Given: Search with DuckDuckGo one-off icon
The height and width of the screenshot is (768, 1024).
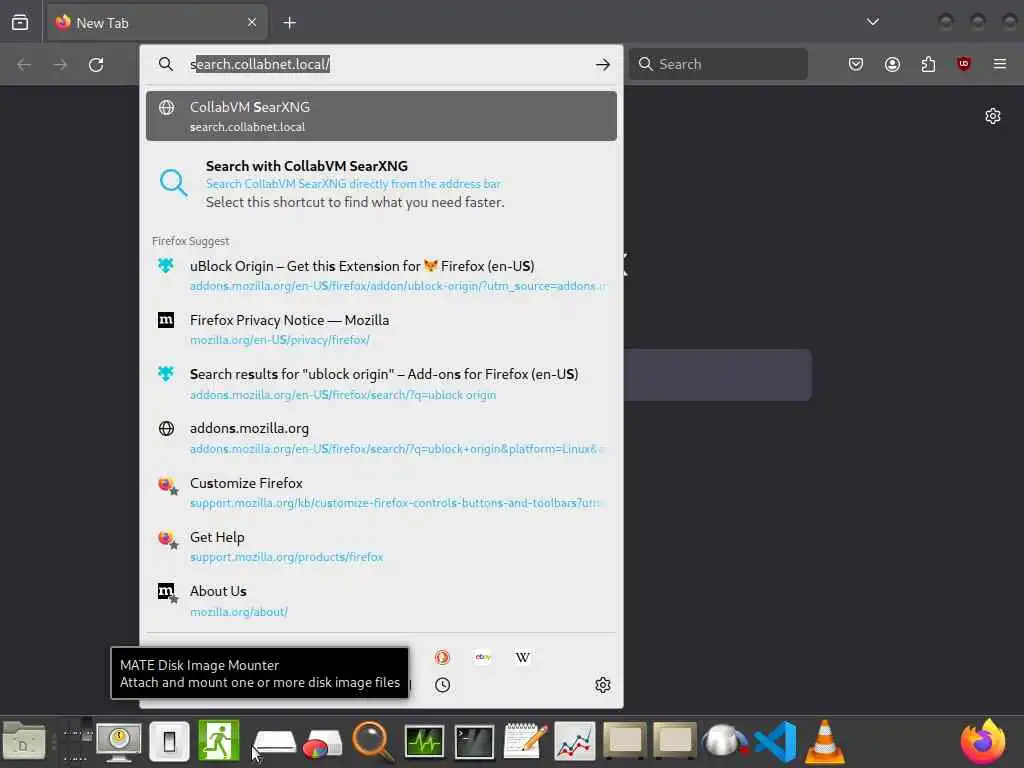Looking at the screenshot, I should [x=442, y=657].
